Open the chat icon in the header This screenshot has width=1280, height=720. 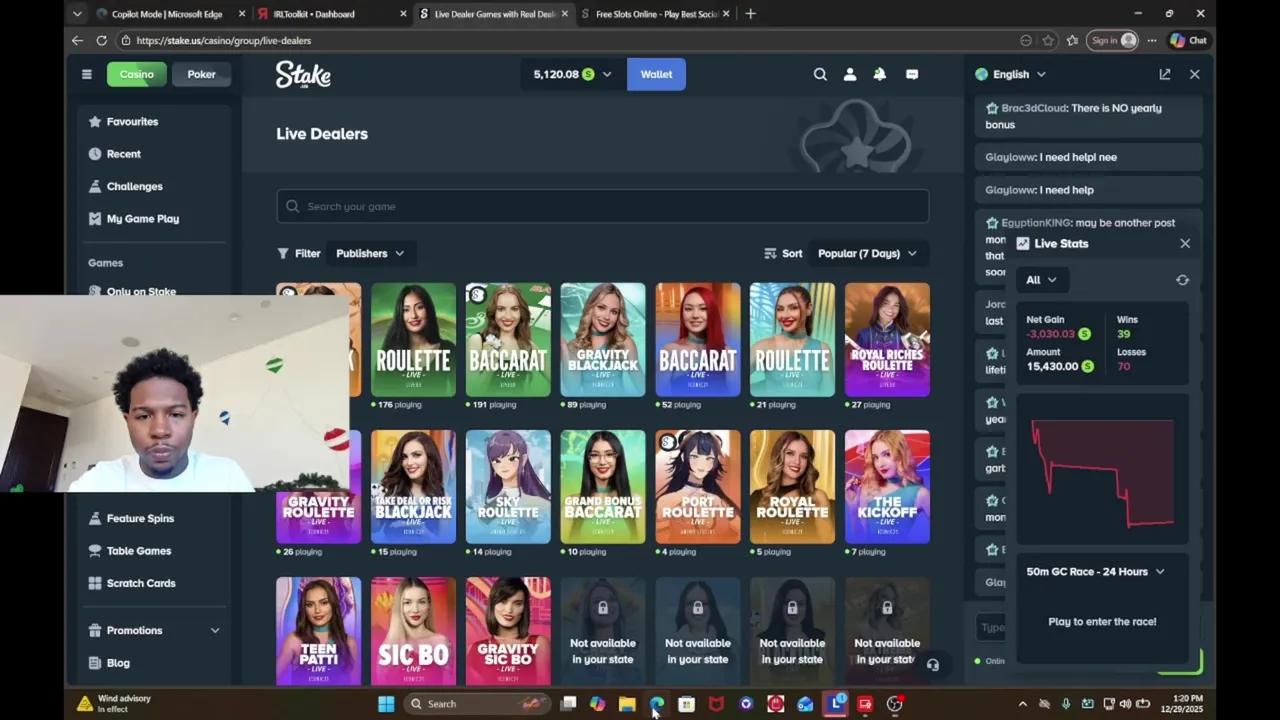(911, 74)
